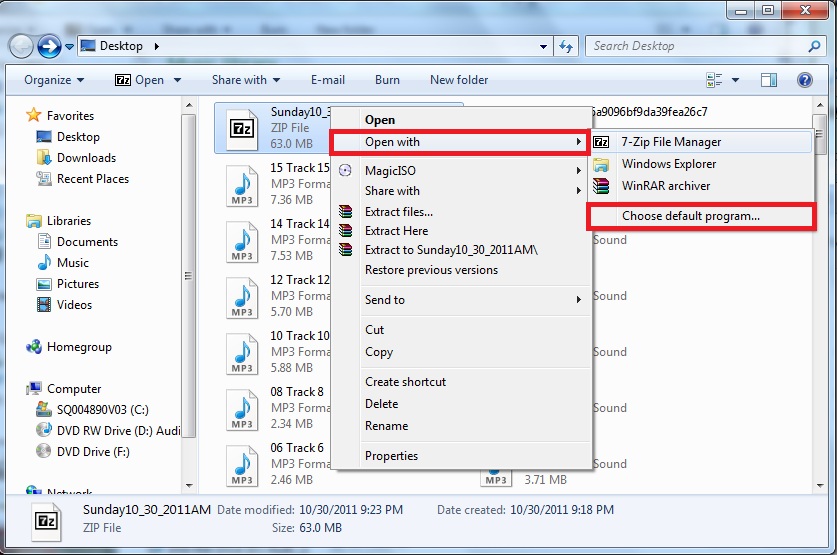
Task: Click the WinRAR archiver icon in submenu
Action: [601, 186]
